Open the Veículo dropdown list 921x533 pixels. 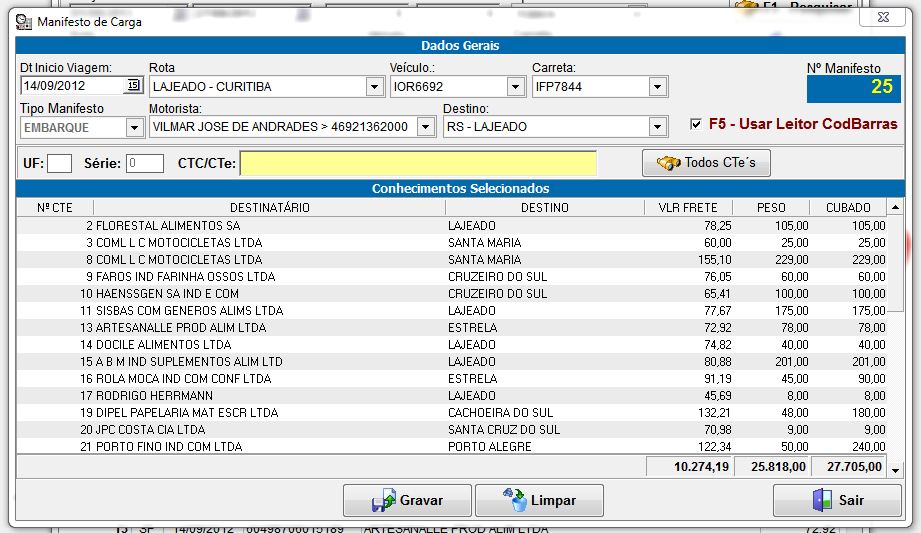515,87
